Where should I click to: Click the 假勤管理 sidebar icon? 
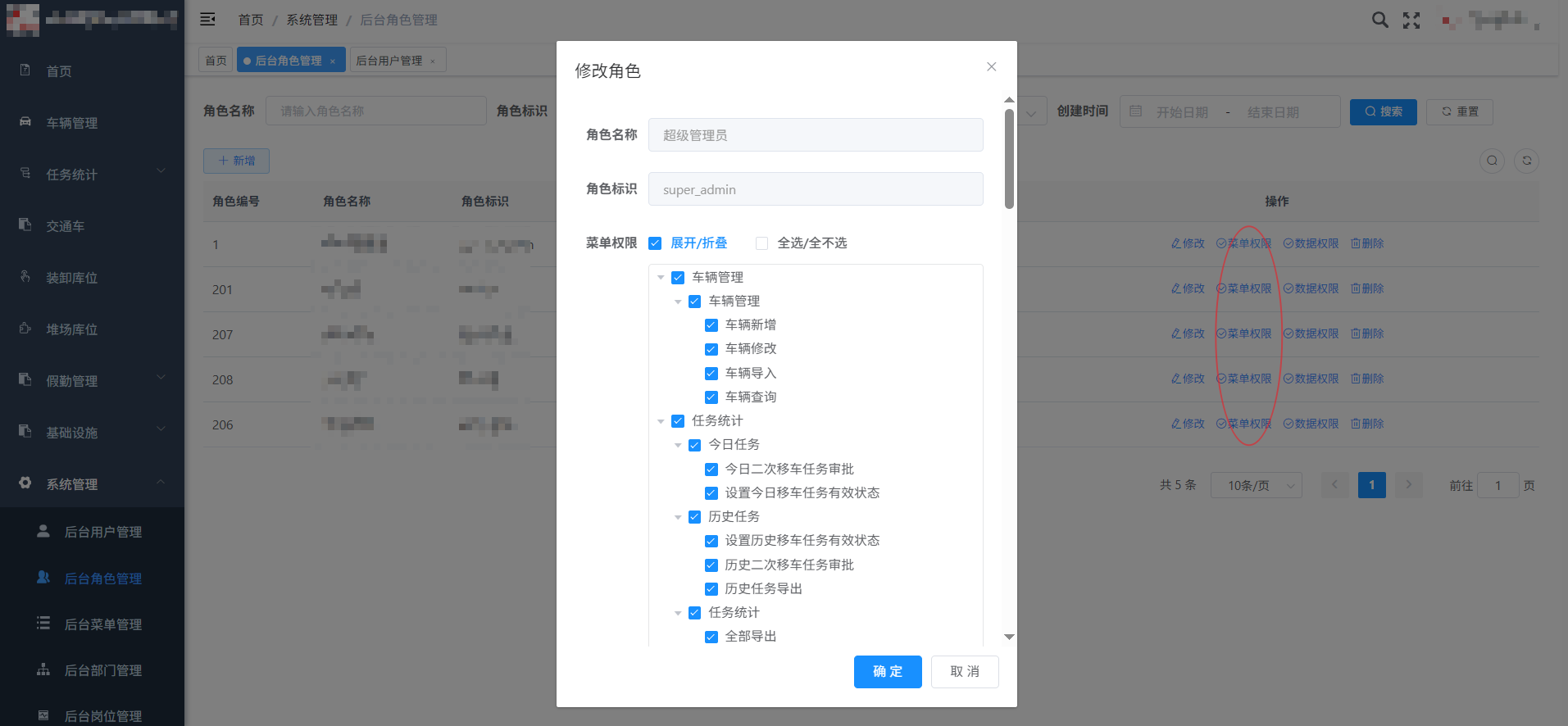coord(25,380)
